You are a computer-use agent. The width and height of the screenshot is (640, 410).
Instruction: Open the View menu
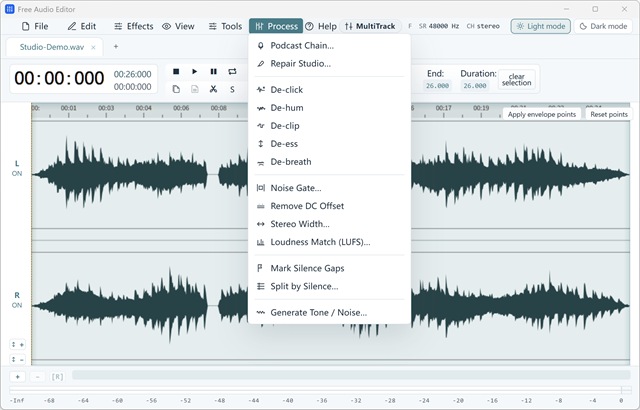pos(178,26)
